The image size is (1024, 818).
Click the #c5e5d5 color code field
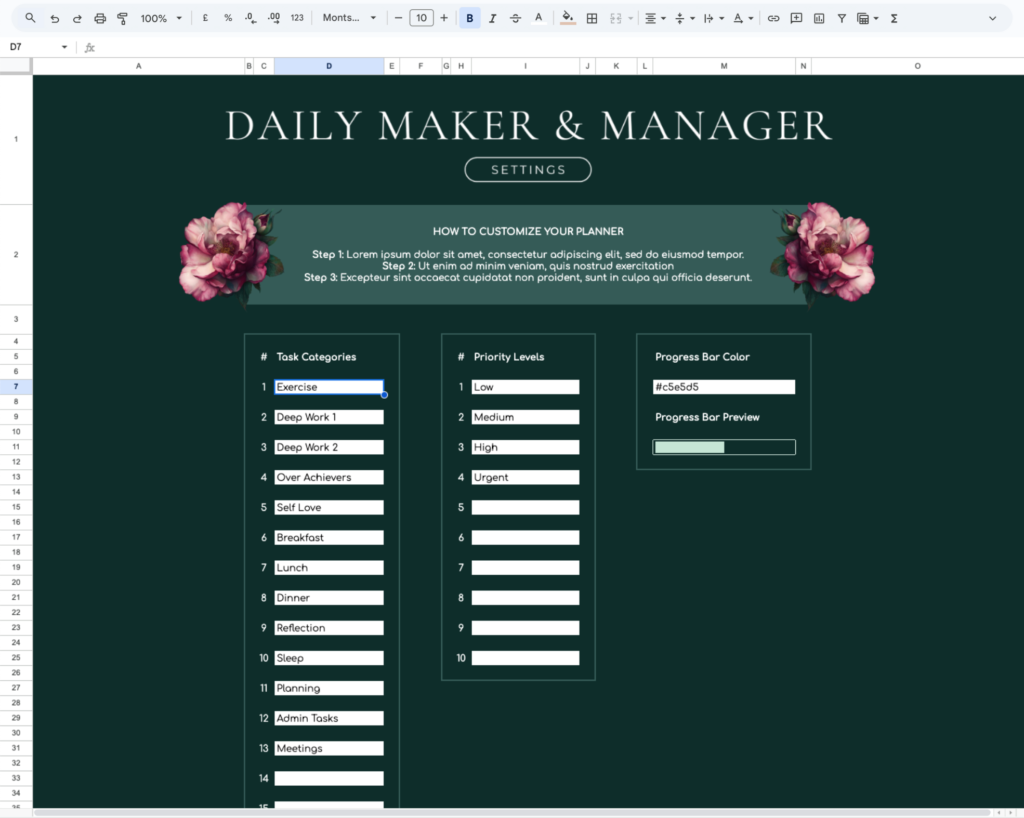[724, 386]
